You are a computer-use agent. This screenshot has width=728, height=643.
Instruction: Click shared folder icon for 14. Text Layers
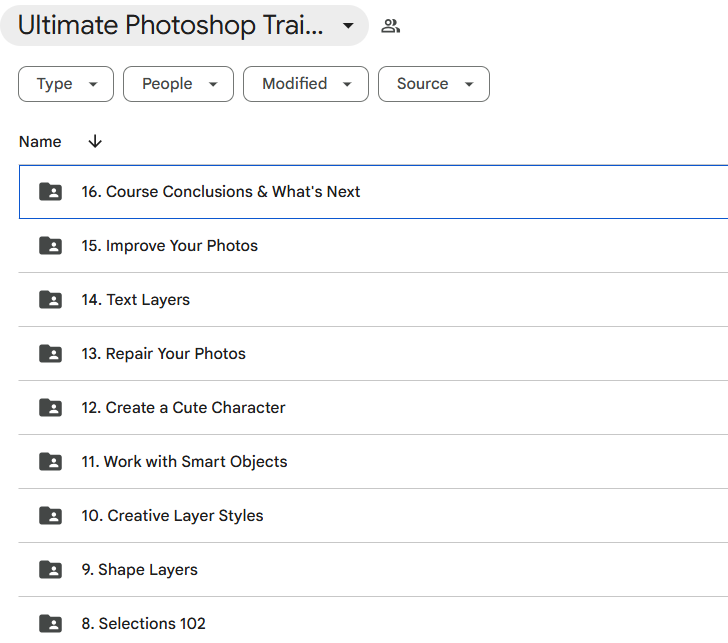[x=51, y=299]
